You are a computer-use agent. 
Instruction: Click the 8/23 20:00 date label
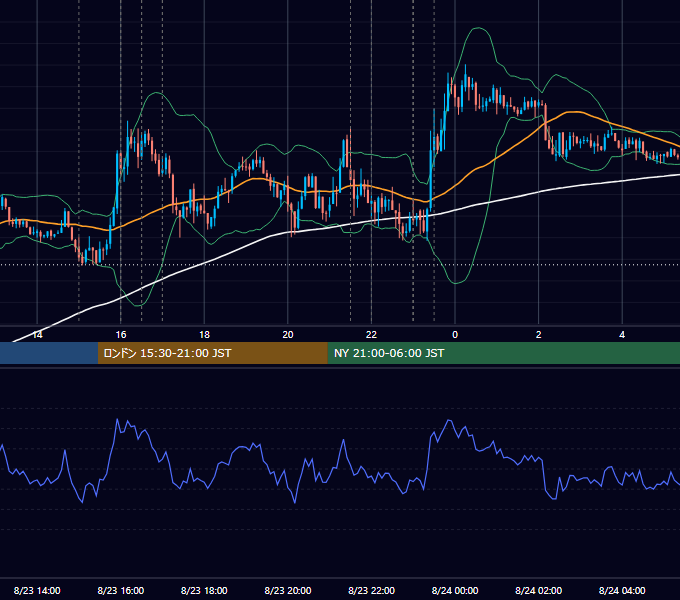click(x=288, y=590)
